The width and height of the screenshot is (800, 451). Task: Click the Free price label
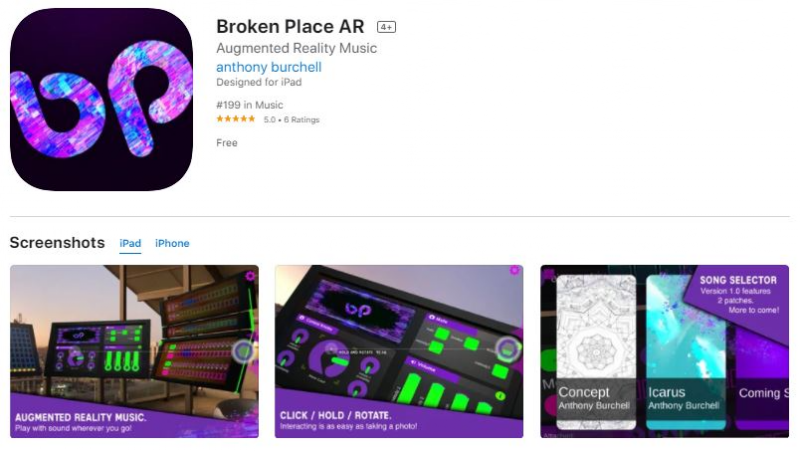[227, 143]
